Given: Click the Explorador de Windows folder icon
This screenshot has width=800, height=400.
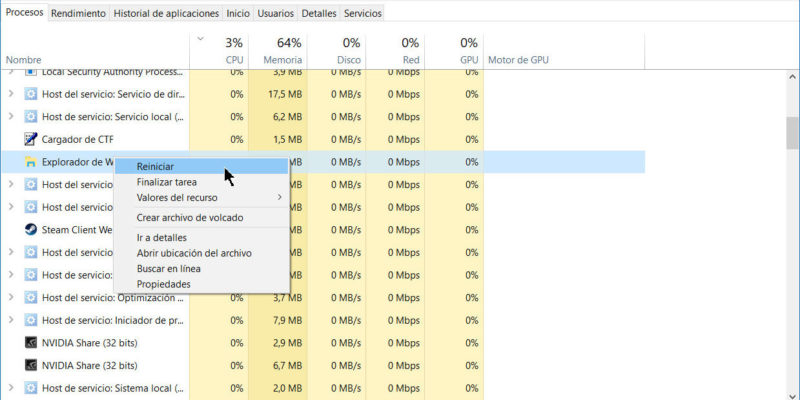Looking at the screenshot, I should pos(31,162).
